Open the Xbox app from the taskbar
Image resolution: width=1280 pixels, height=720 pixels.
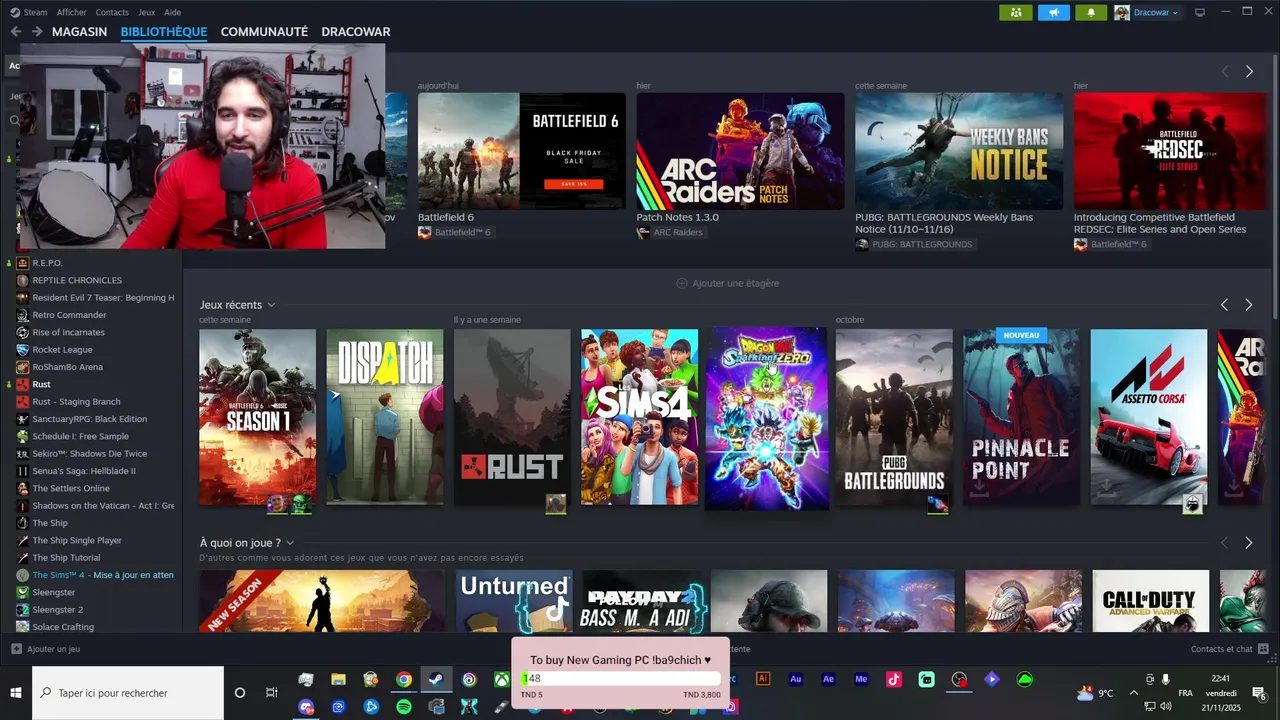click(x=501, y=679)
